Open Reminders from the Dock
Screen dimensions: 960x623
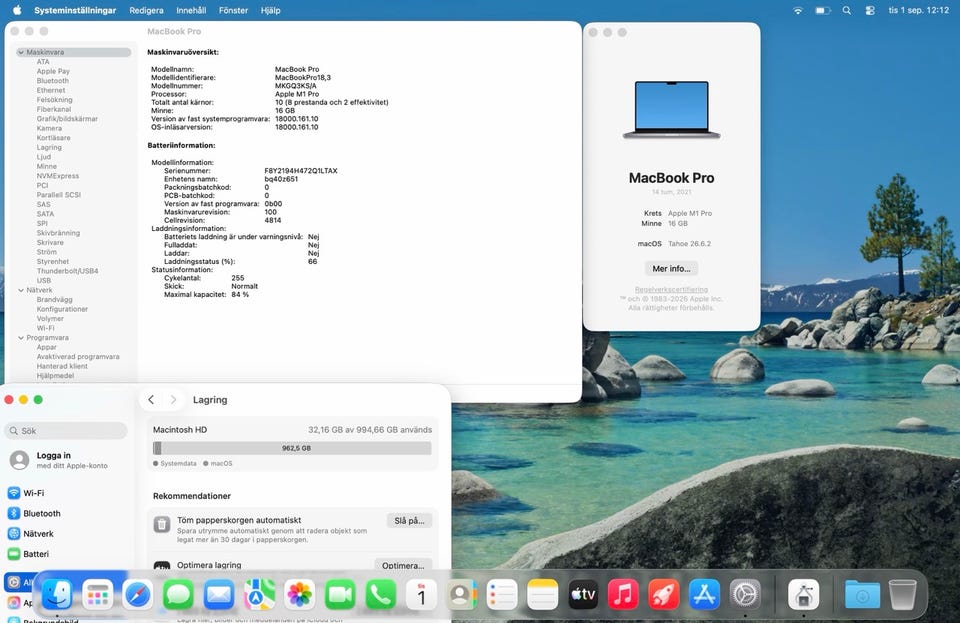tap(502, 594)
